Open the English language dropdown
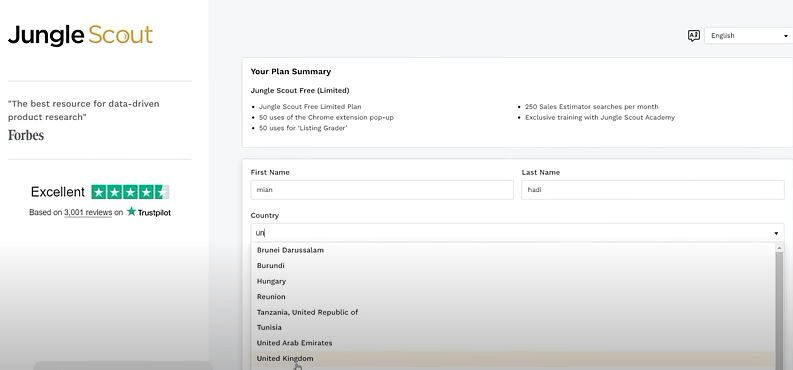The height and width of the screenshot is (370, 793). point(748,35)
